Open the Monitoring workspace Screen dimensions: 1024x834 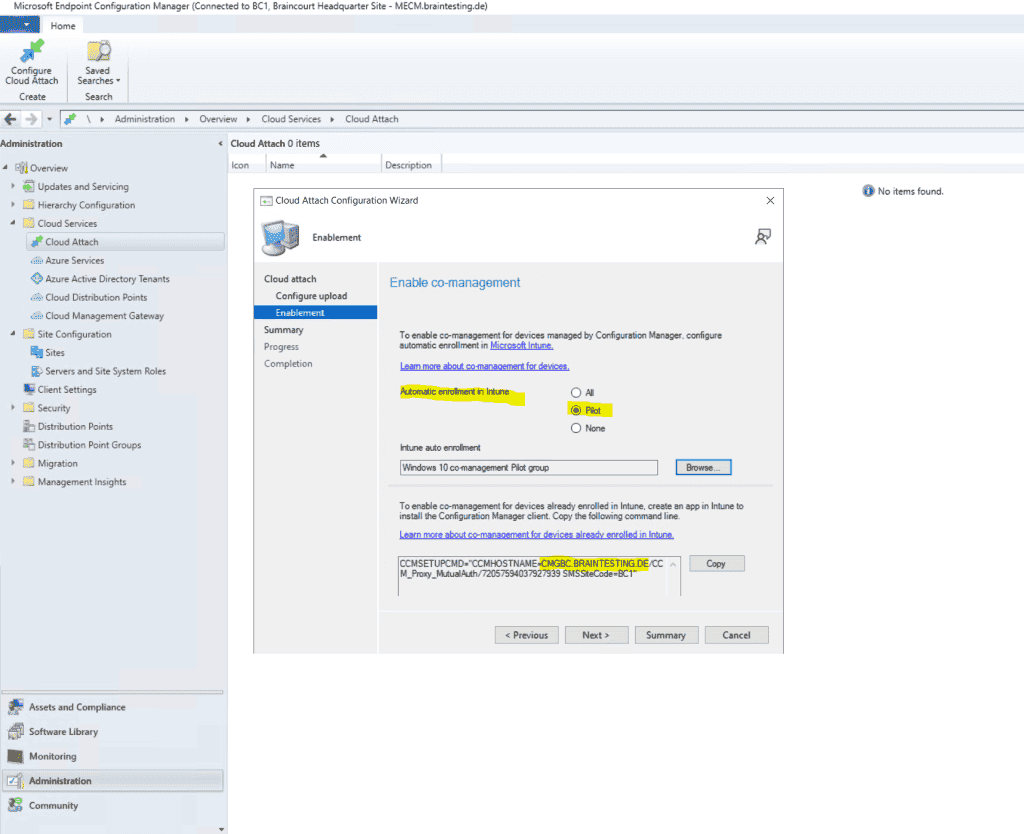55,756
